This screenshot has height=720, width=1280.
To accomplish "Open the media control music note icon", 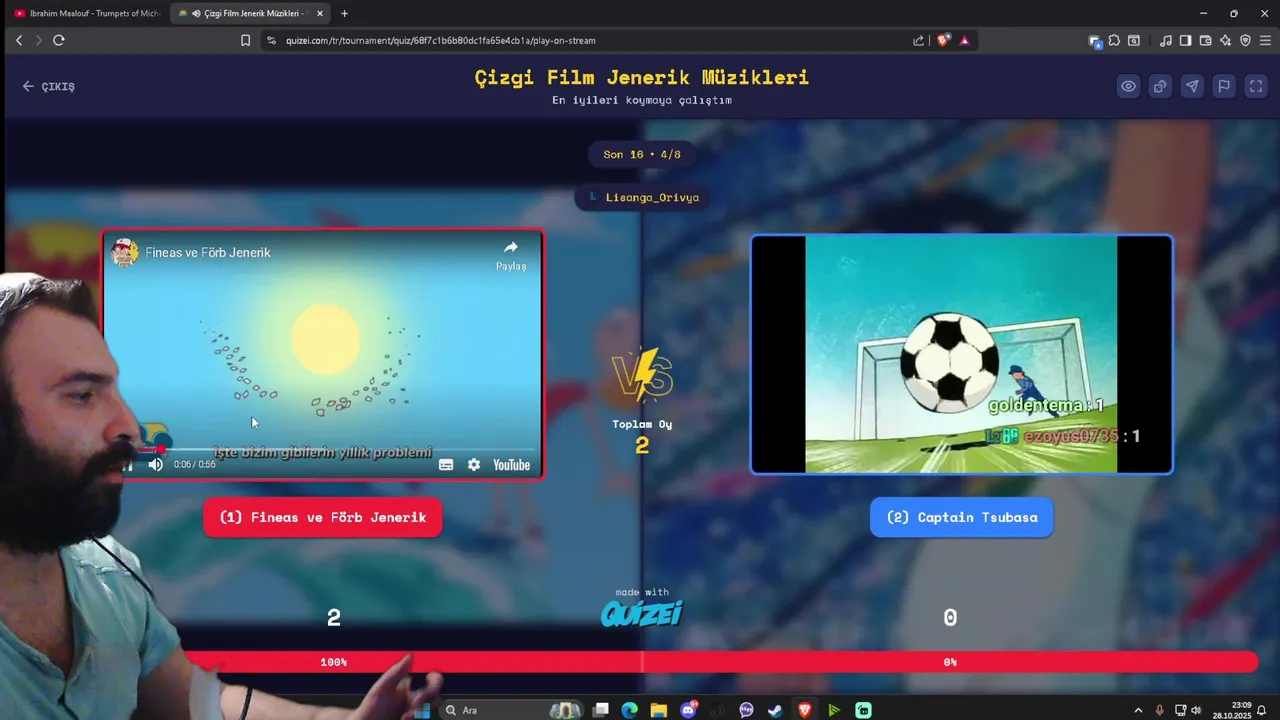I will 1166,40.
